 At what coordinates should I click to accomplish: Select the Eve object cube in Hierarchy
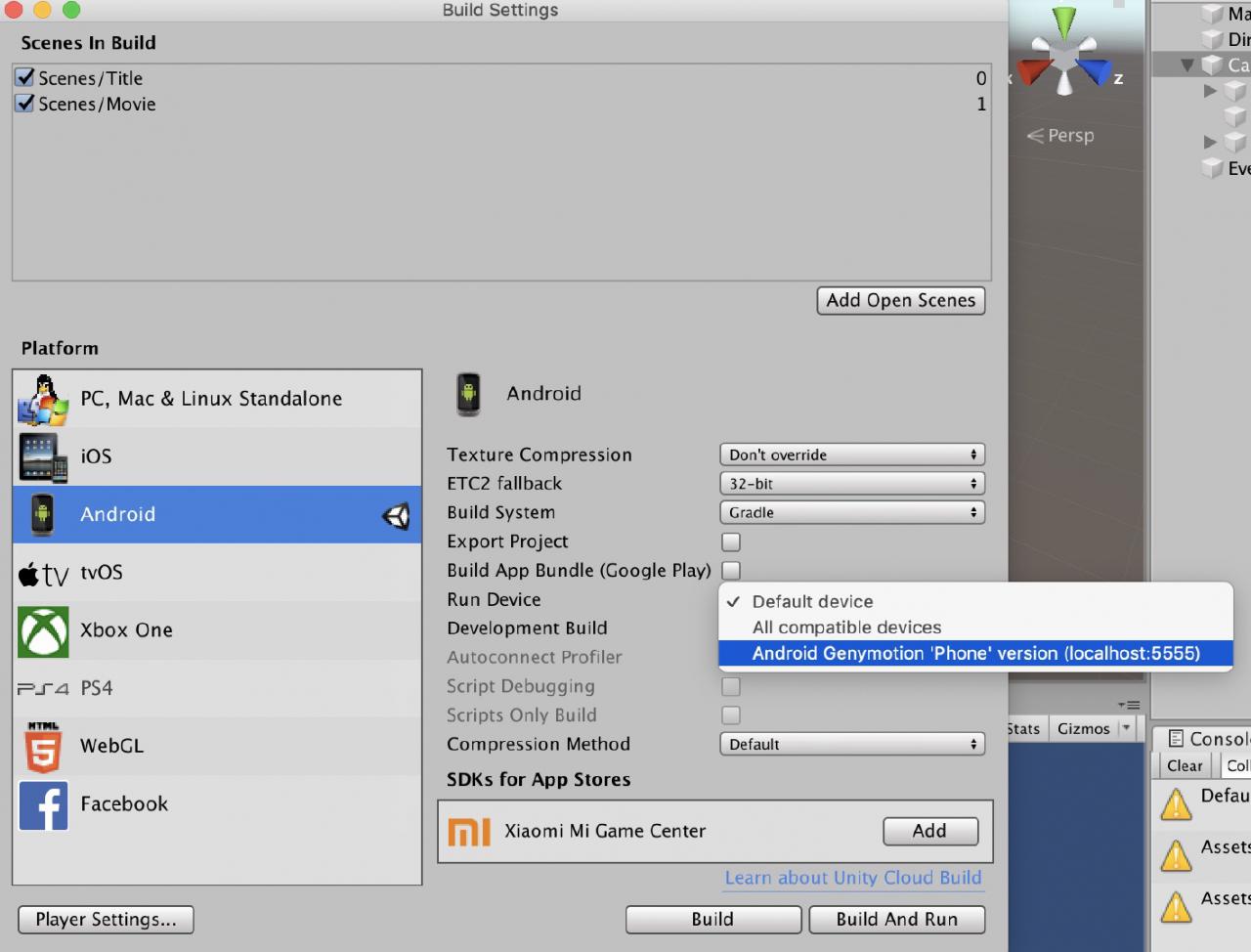(1212, 167)
